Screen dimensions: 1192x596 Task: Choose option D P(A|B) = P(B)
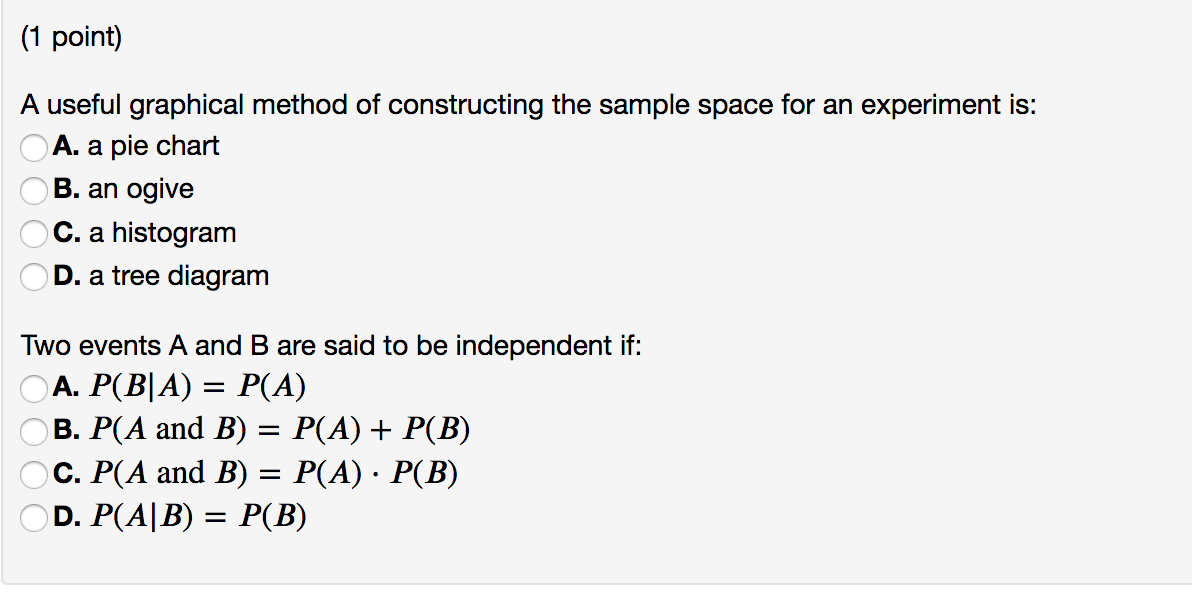33,518
